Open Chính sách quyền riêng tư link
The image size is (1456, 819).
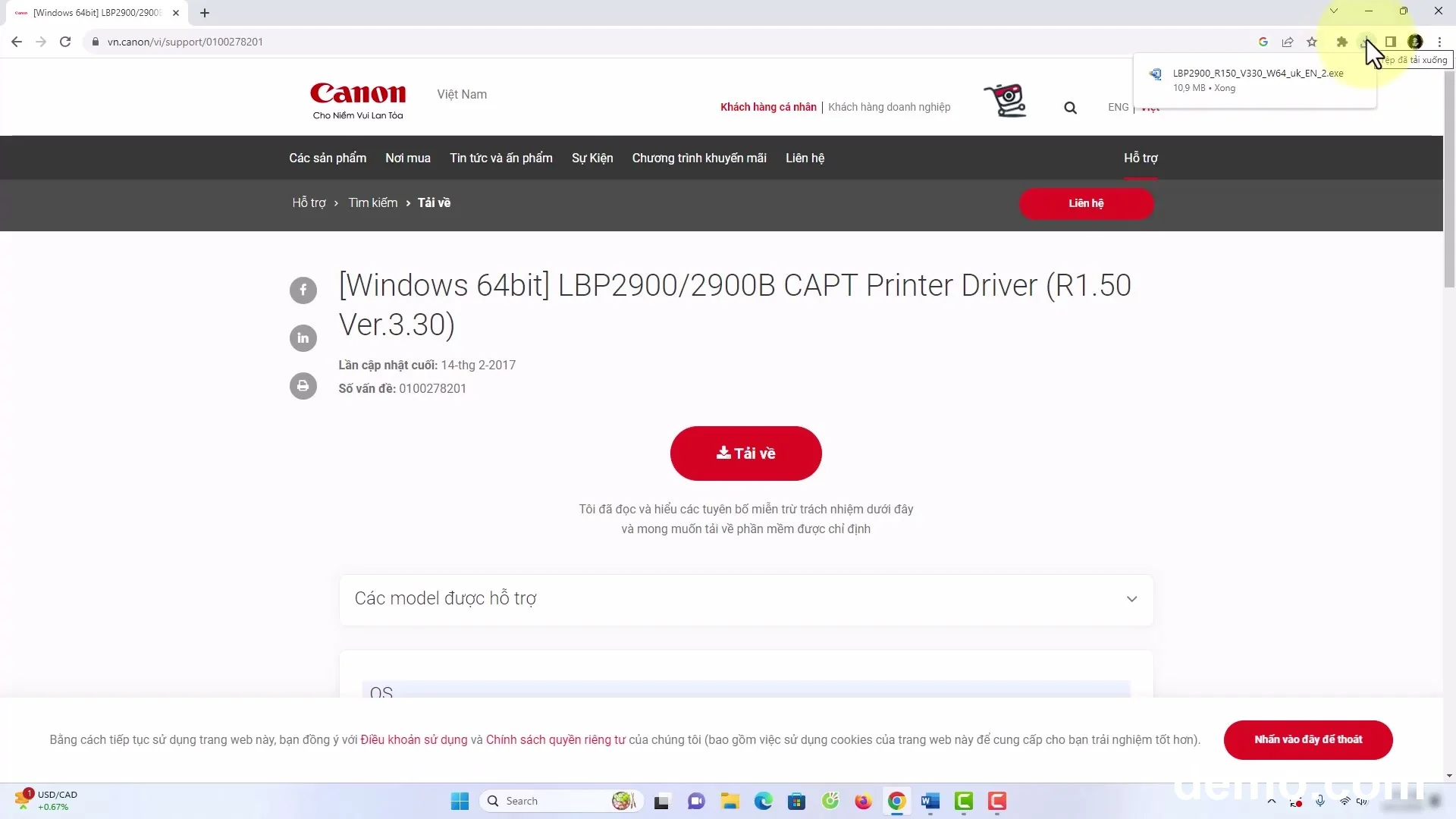(556, 739)
